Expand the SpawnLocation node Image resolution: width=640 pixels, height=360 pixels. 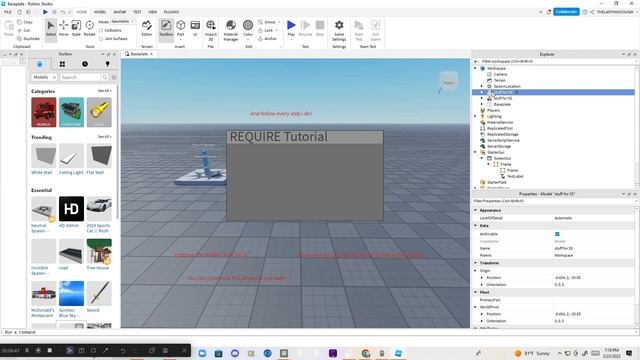[x=482, y=86]
